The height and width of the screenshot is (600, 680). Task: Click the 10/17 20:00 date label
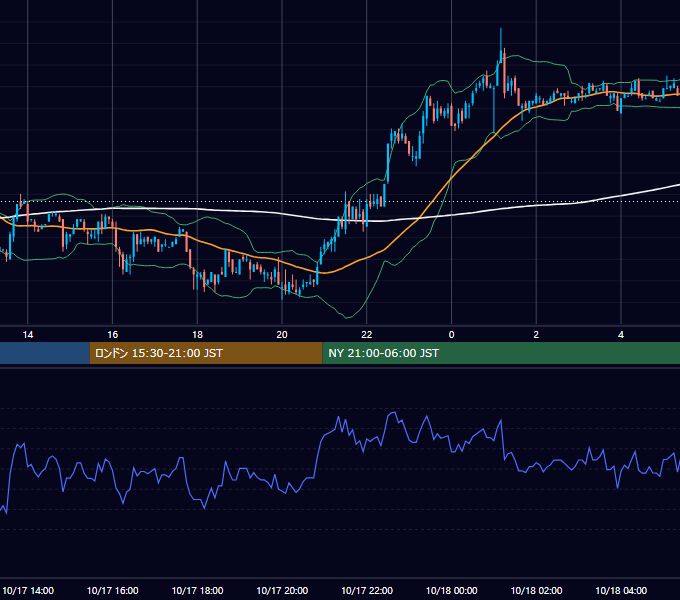[x=282, y=590]
